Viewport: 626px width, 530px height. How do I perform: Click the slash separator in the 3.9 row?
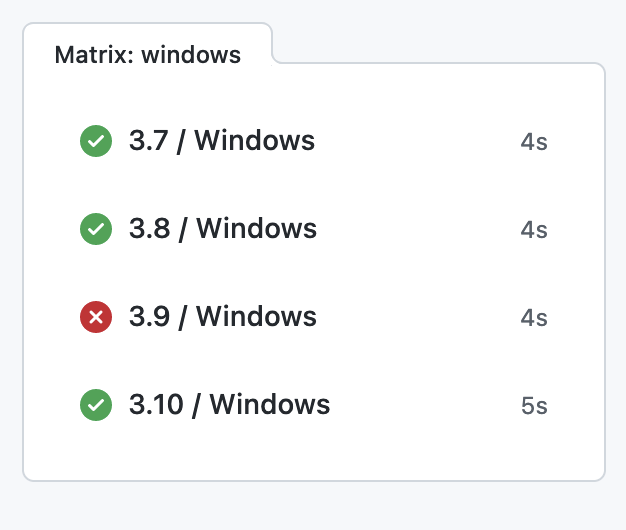pyautogui.click(x=183, y=318)
